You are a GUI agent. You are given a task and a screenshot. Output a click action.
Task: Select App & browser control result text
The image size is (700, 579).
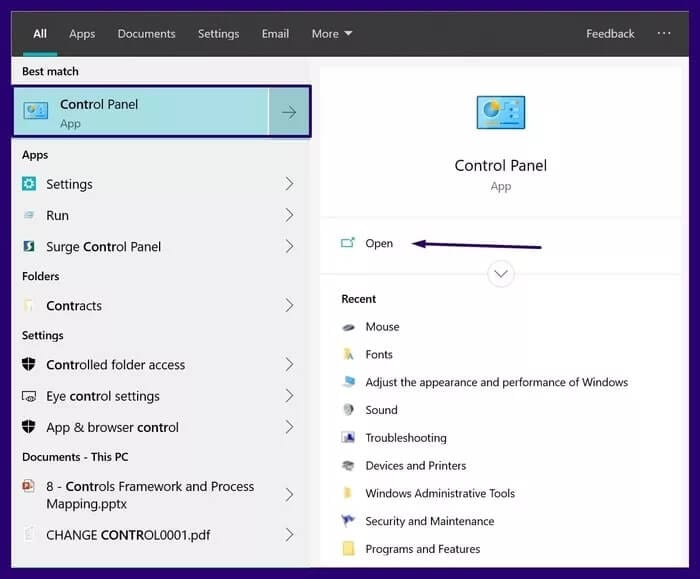point(112,427)
